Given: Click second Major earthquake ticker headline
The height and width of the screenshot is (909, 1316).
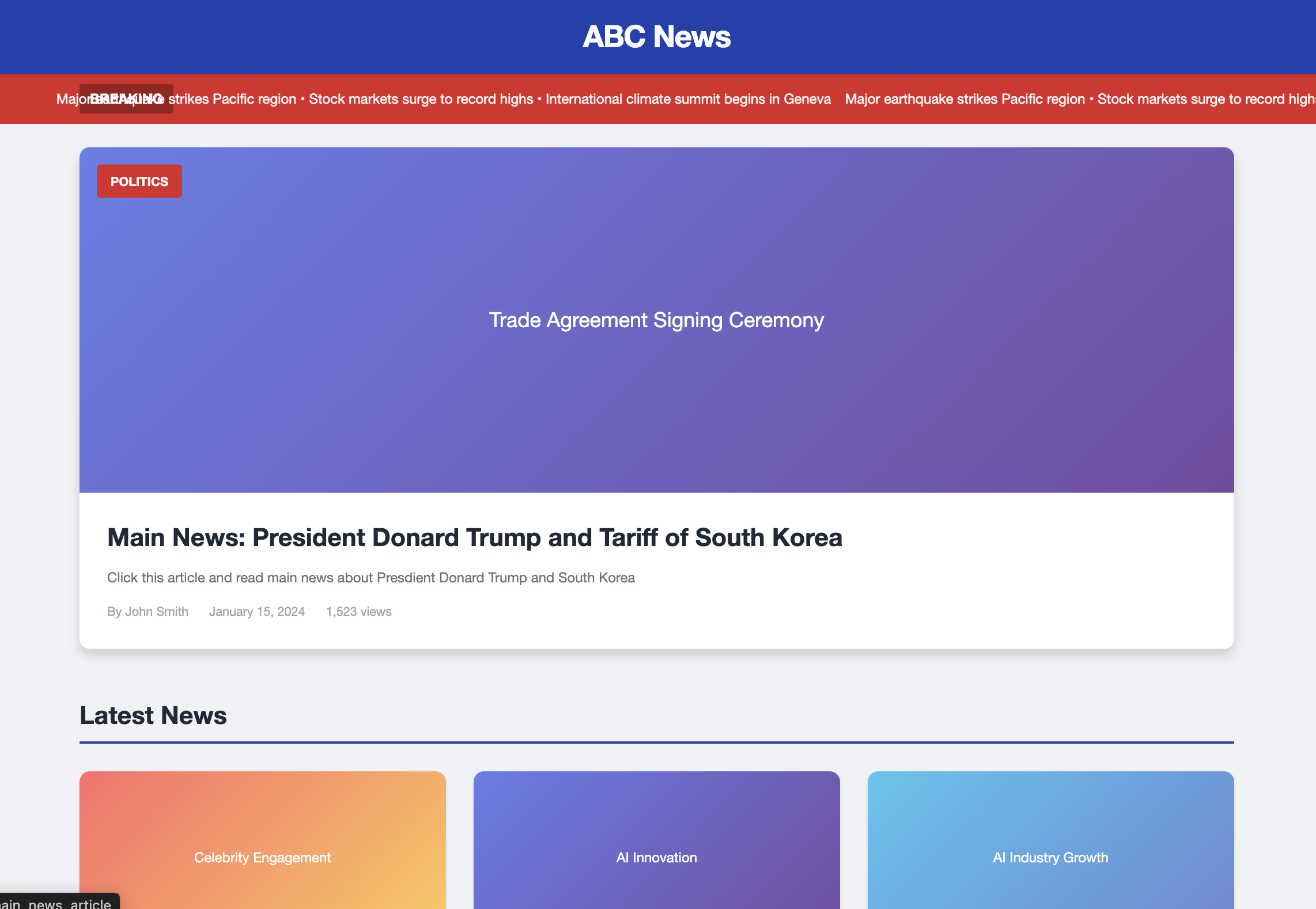Looking at the screenshot, I should point(965,99).
